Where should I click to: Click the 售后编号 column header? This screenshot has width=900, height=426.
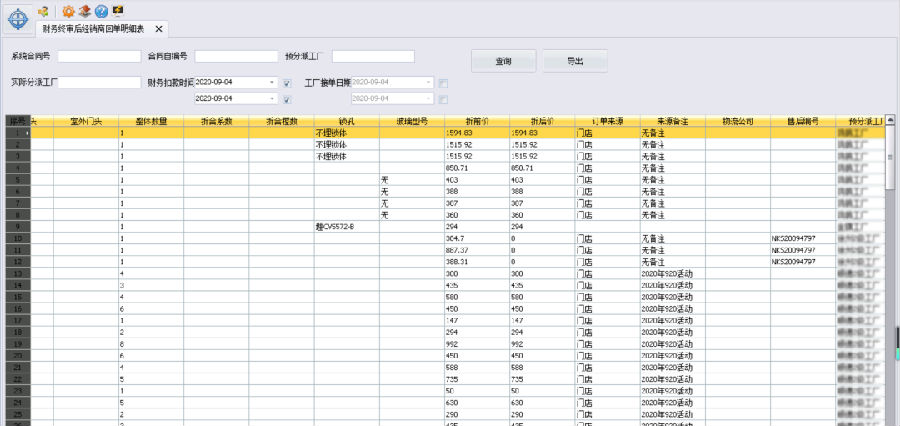tap(803, 121)
